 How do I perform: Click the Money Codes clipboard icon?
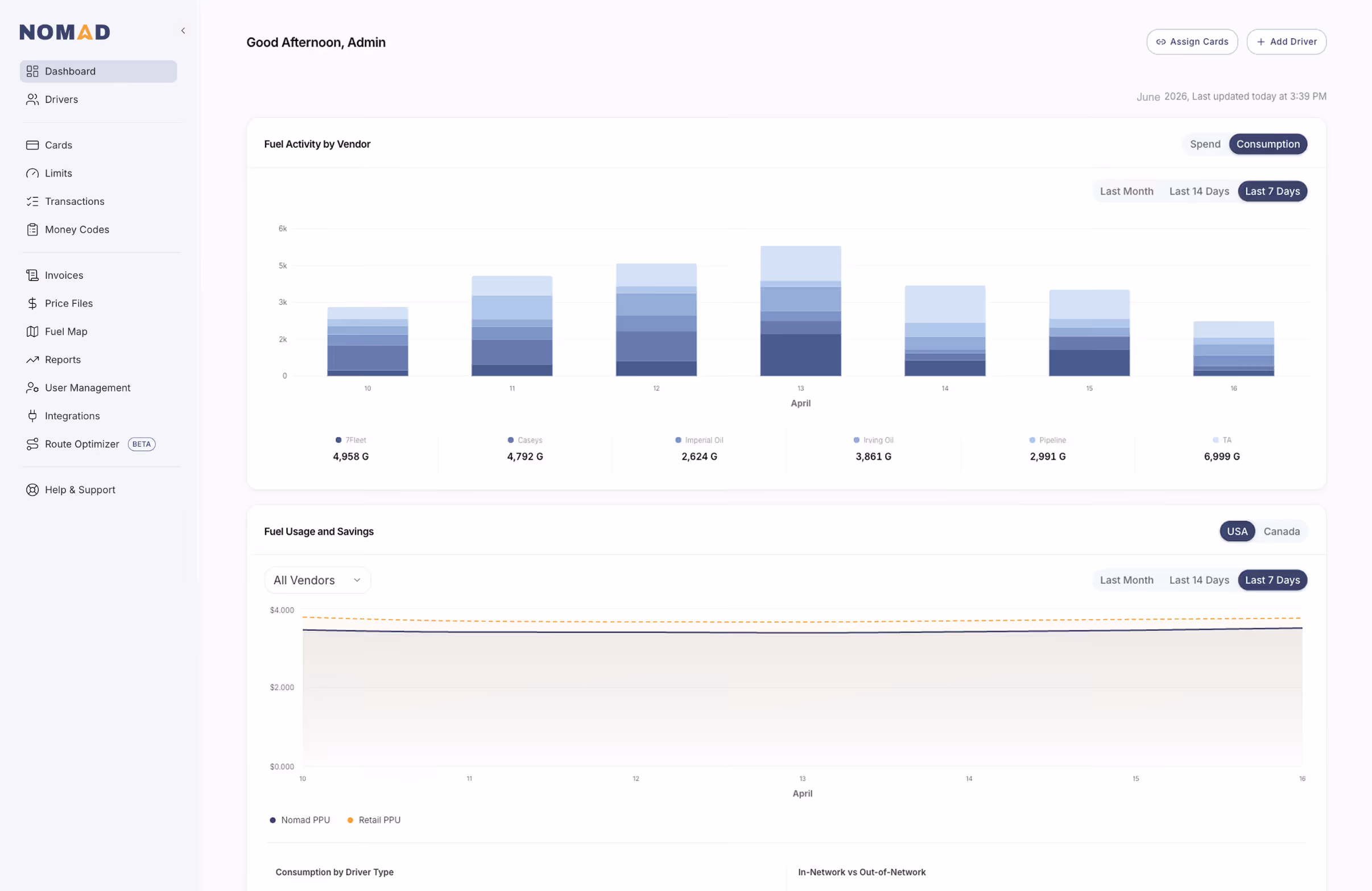pyautogui.click(x=32, y=229)
